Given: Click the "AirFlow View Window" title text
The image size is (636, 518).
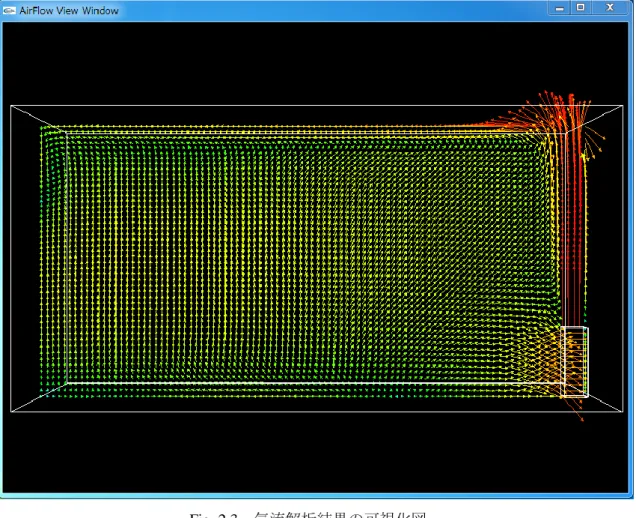Looking at the screenshot, I should 69,11.
